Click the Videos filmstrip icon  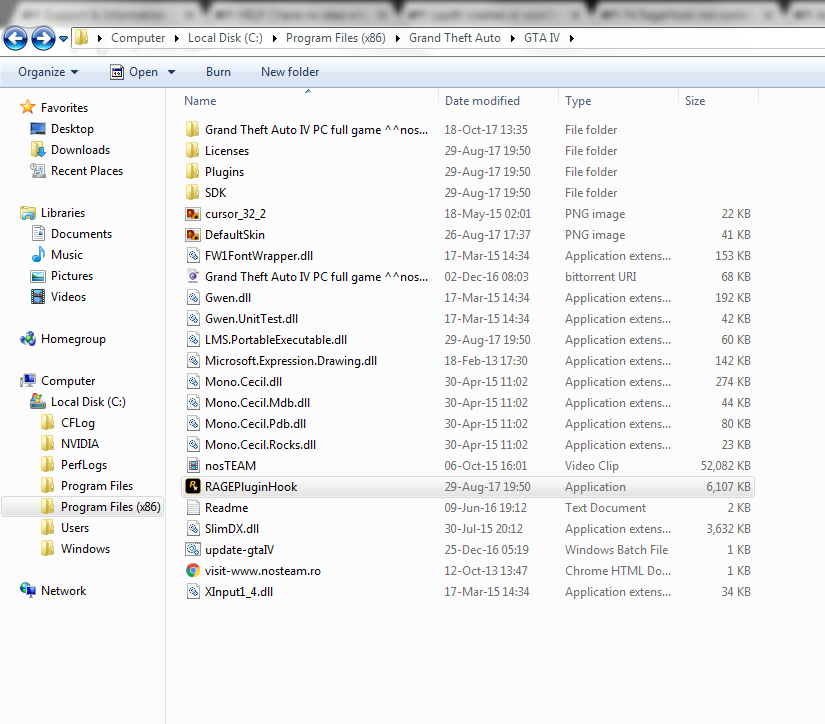click(x=38, y=297)
